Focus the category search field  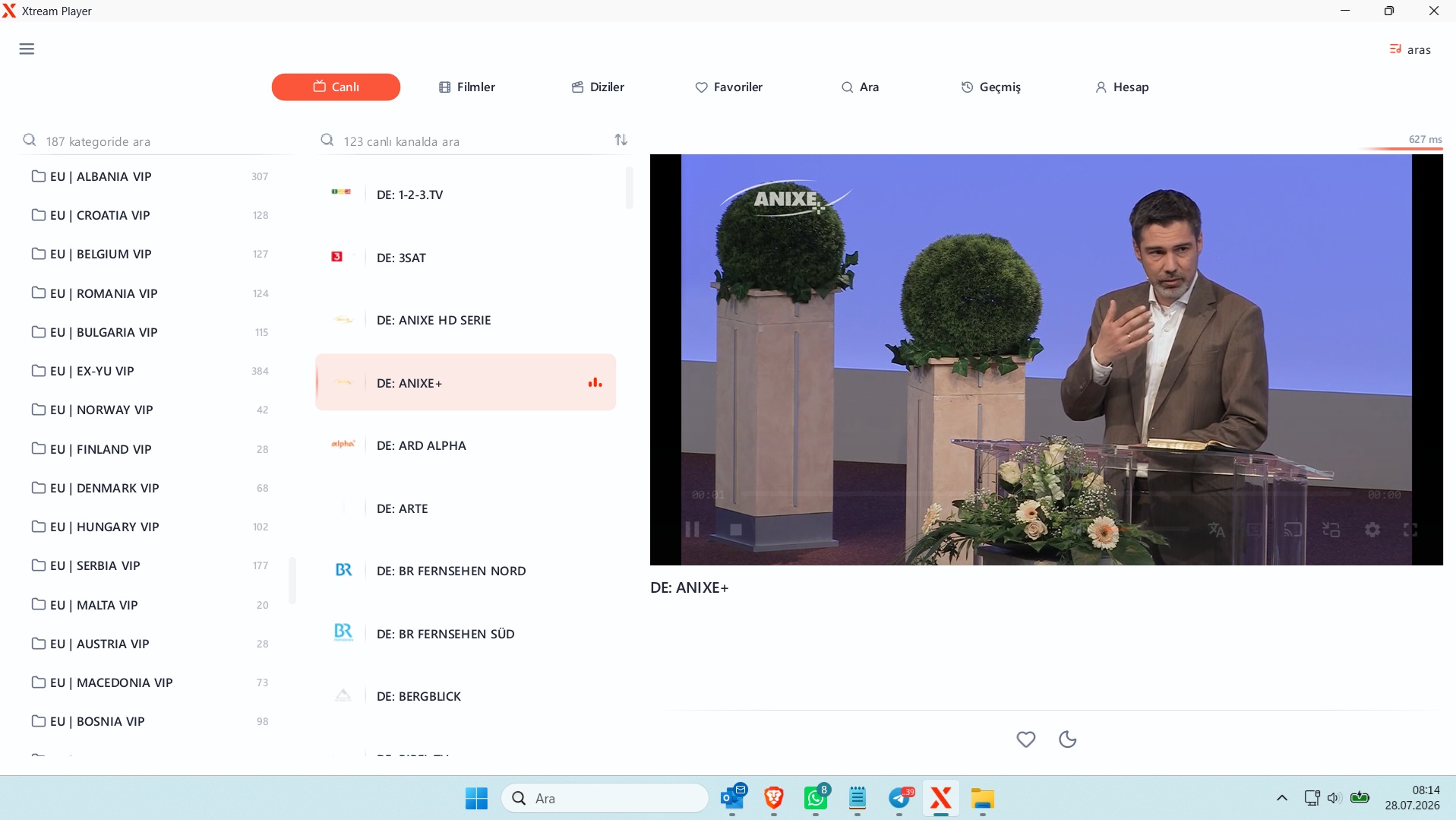click(156, 141)
